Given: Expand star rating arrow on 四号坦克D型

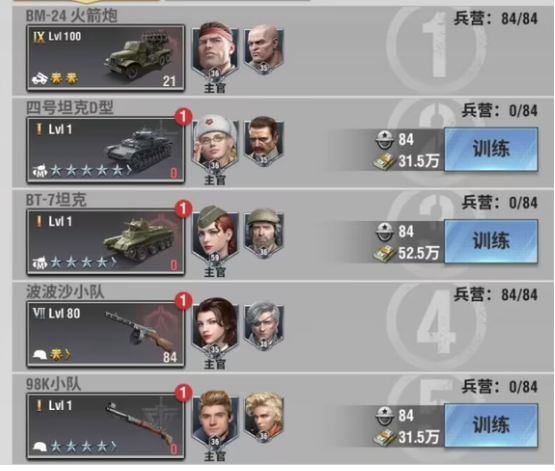Looking at the screenshot, I should pos(129,170).
